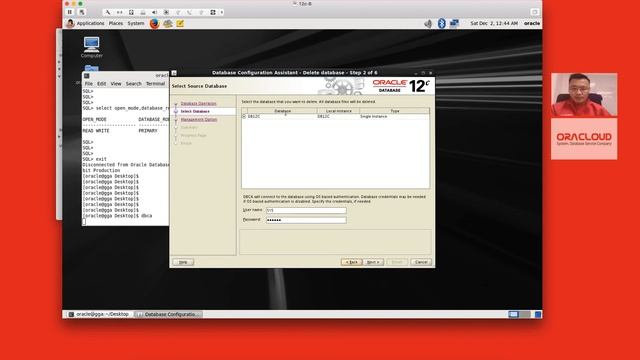Click the volume icon in GNOME panel
The height and width of the screenshot is (360, 640).
[428, 24]
